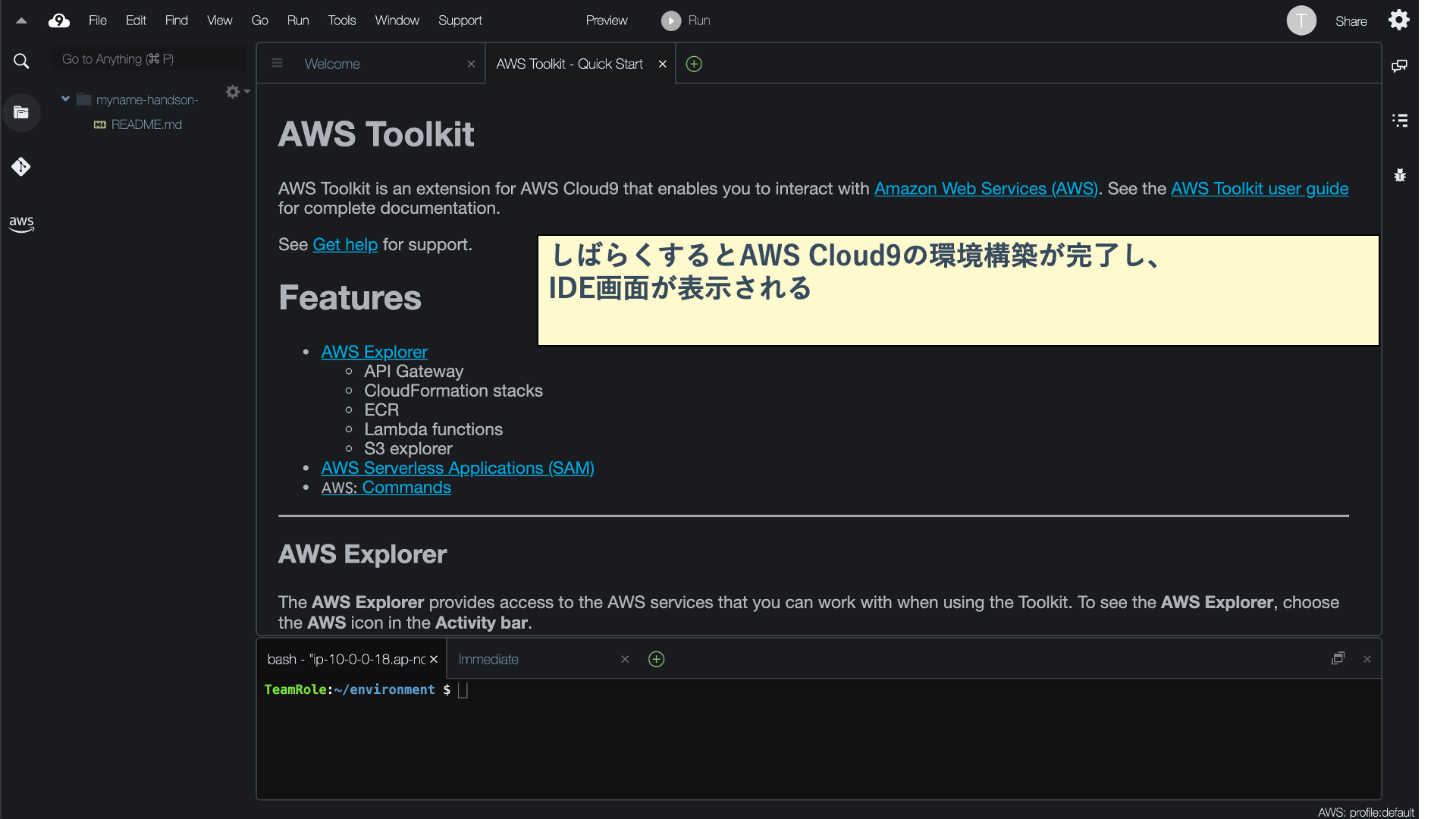
Task: Open the Edit menu
Action: click(136, 20)
